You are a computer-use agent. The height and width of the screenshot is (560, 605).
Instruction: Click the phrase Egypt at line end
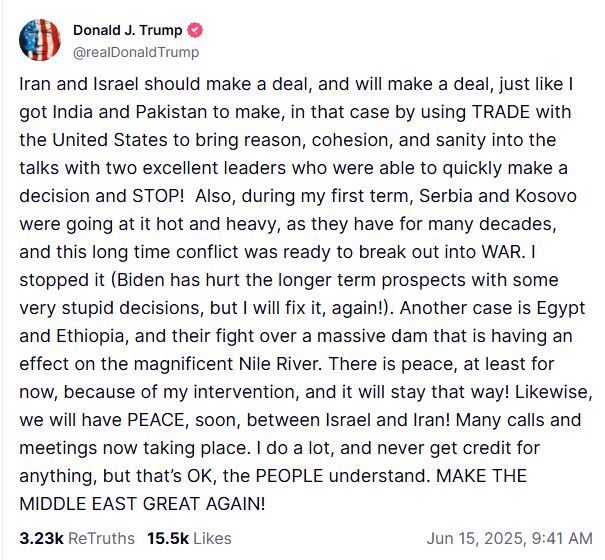click(561, 308)
